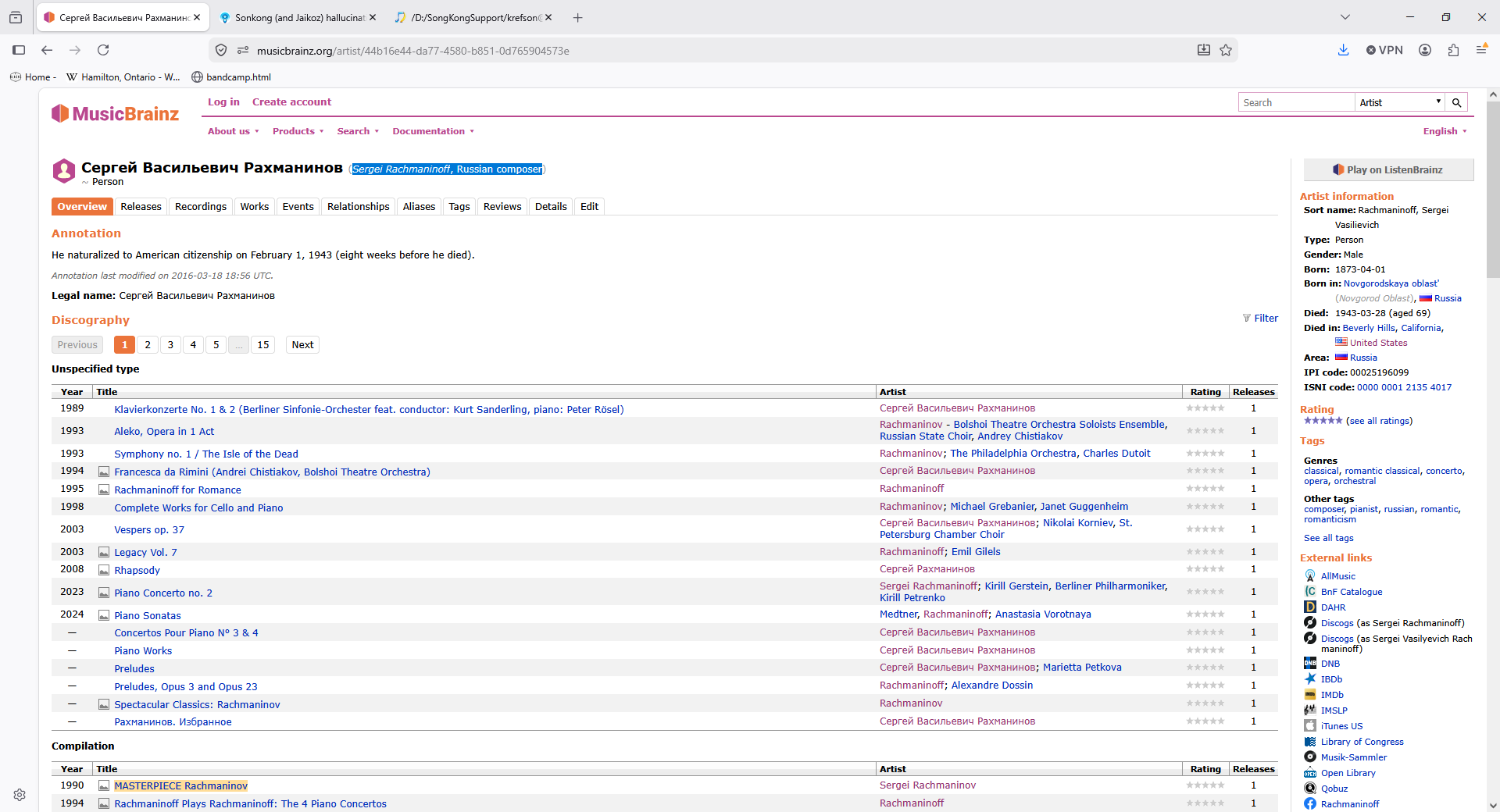This screenshot has height=812, width=1500.
Task: Open the page settings gear icon
Action: (20, 795)
